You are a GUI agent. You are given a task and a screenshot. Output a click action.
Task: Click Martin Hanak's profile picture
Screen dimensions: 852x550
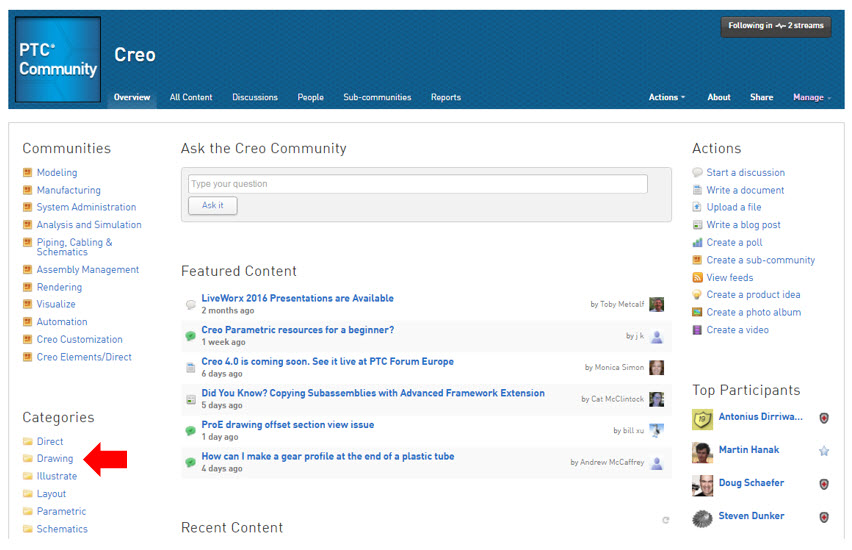(702, 452)
